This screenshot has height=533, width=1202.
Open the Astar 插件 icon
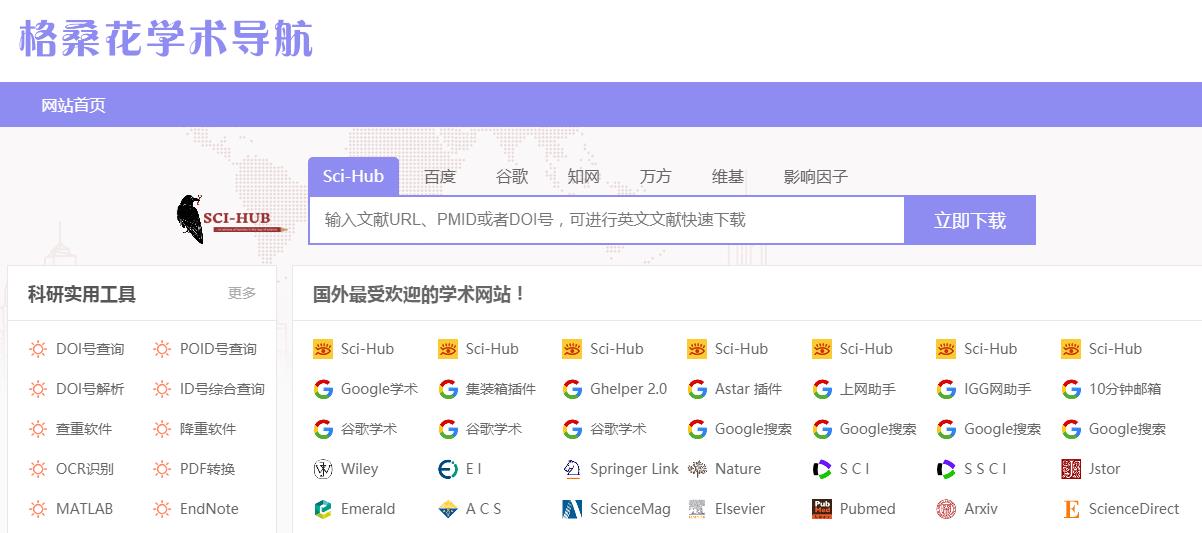point(697,389)
